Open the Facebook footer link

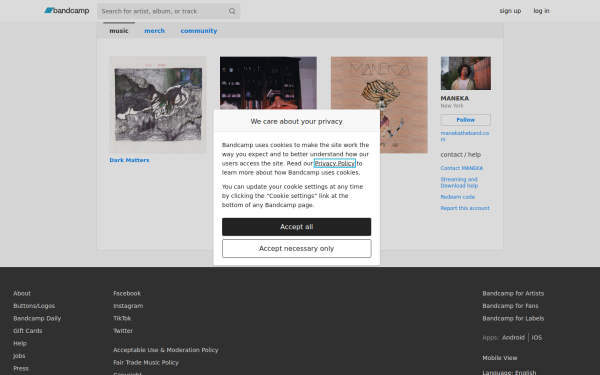127,293
